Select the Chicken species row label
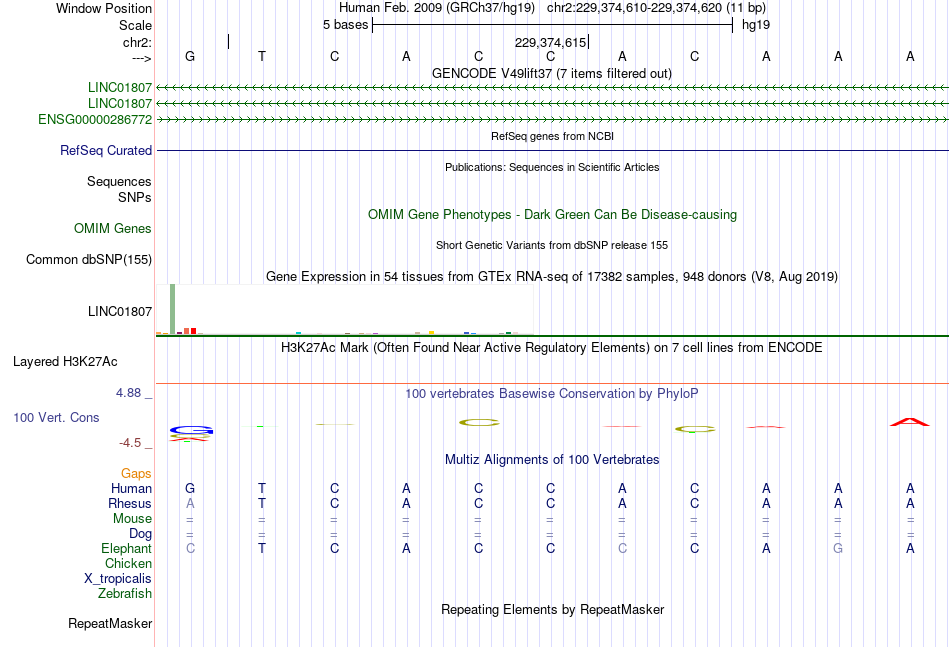The height and width of the screenshot is (647, 950). [x=128, y=563]
